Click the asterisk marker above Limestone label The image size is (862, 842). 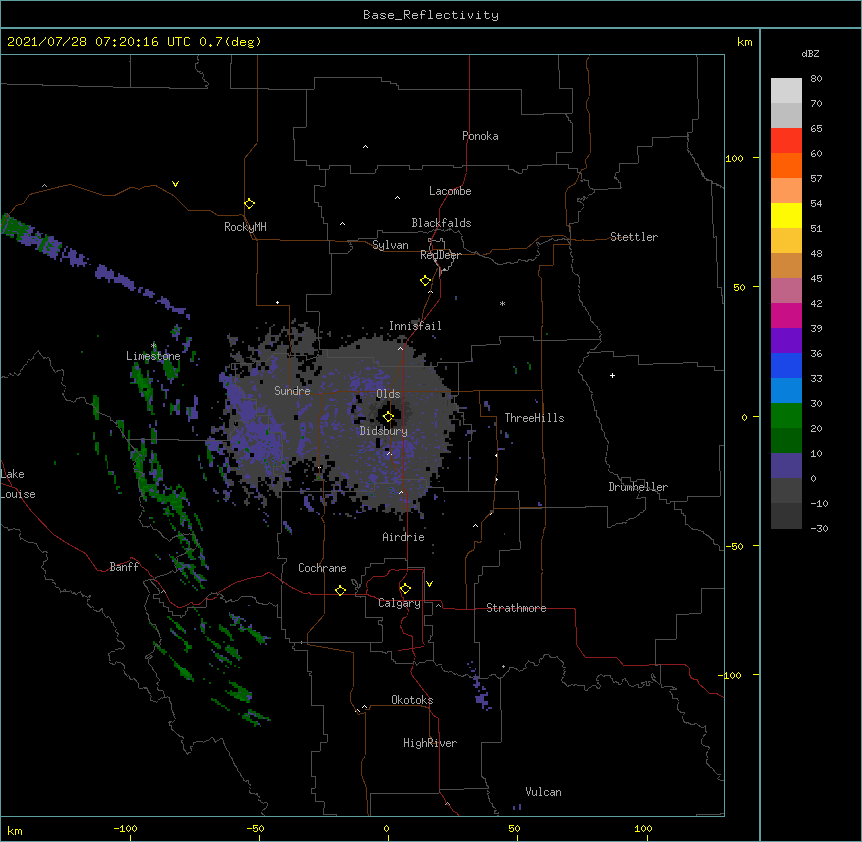(x=153, y=346)
